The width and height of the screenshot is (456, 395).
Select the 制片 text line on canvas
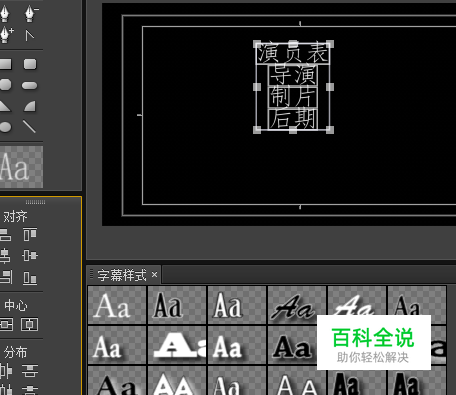click(x=293, y=97)
